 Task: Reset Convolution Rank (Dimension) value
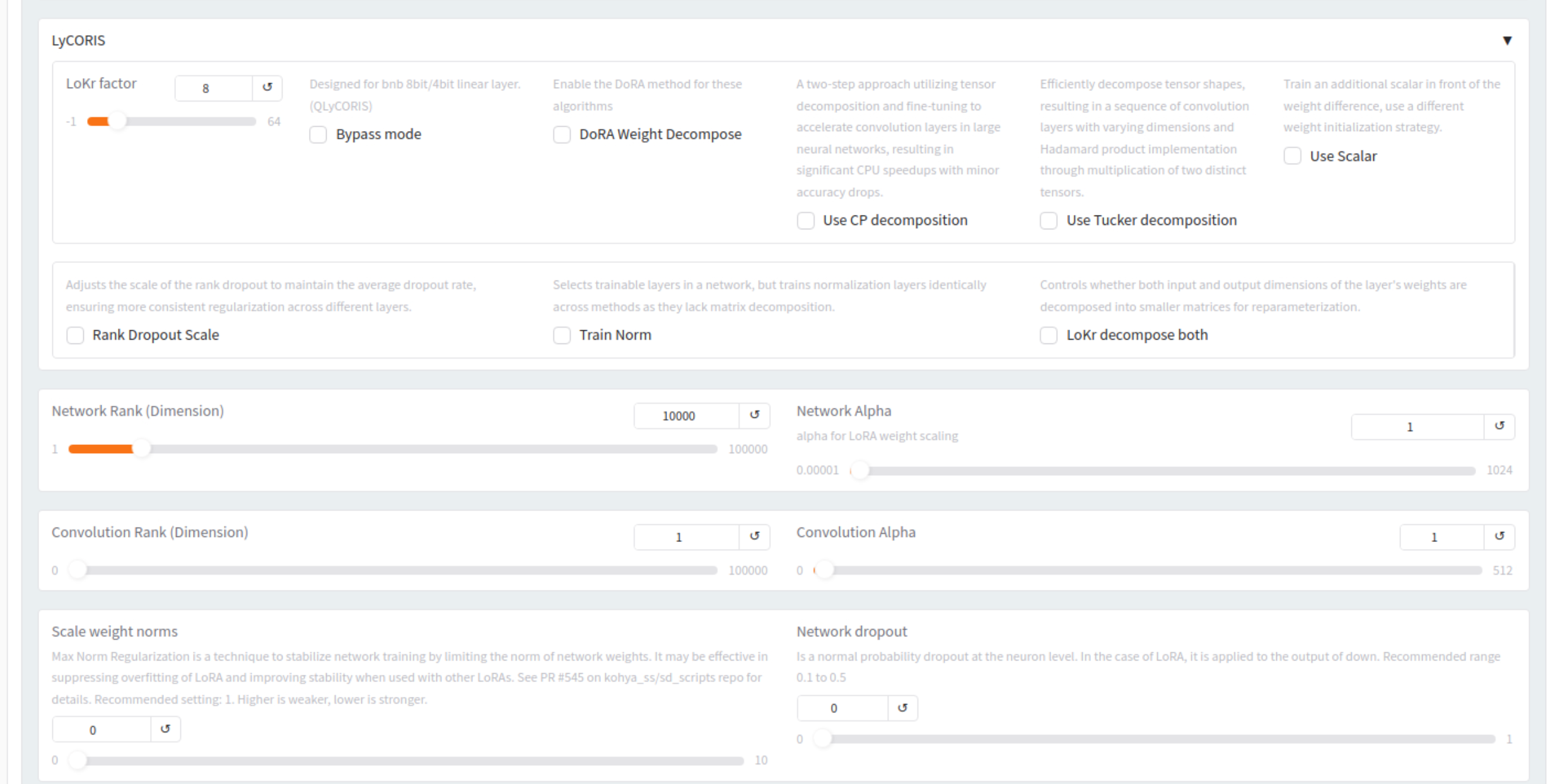point(754,536)
